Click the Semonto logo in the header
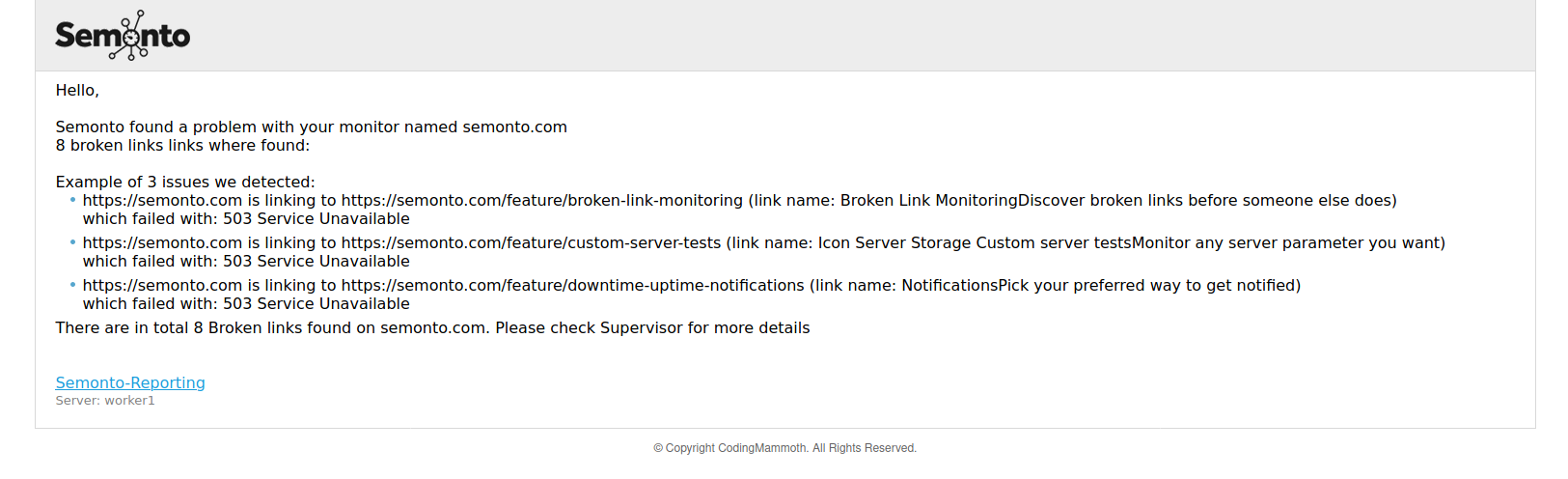 pos(123,36)
